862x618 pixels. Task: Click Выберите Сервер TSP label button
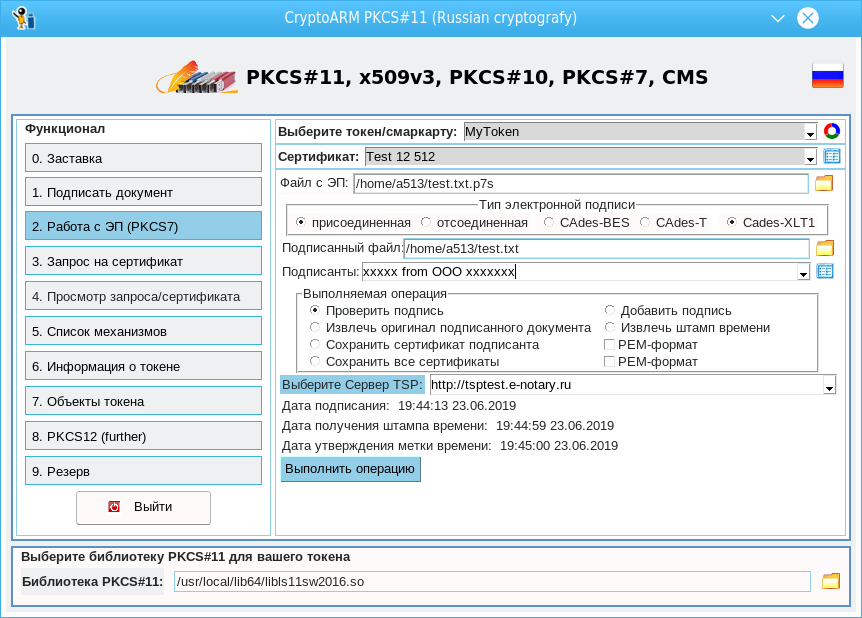(x=352, y=384)
